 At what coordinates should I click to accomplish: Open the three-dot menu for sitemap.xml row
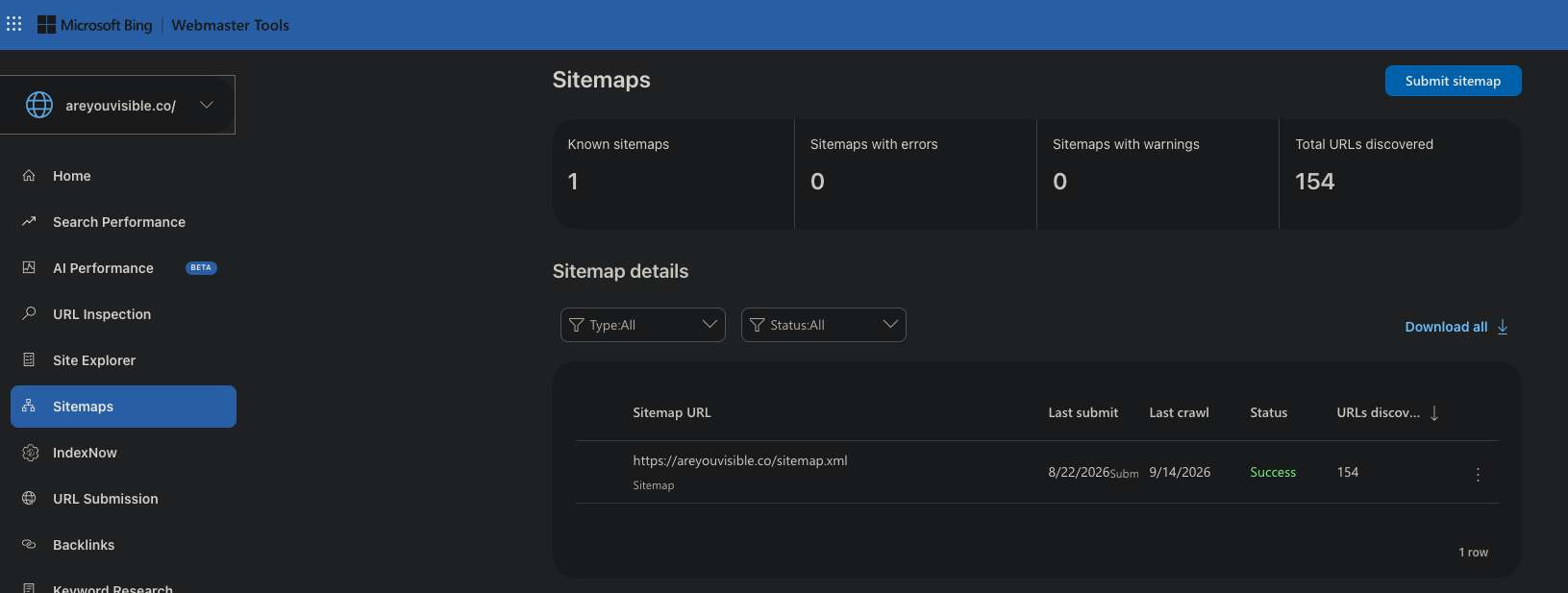point(1478,474)
